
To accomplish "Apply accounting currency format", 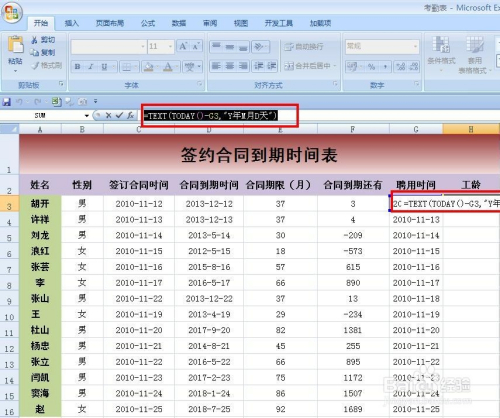I will pyautogui.click(x=352, y=67).
